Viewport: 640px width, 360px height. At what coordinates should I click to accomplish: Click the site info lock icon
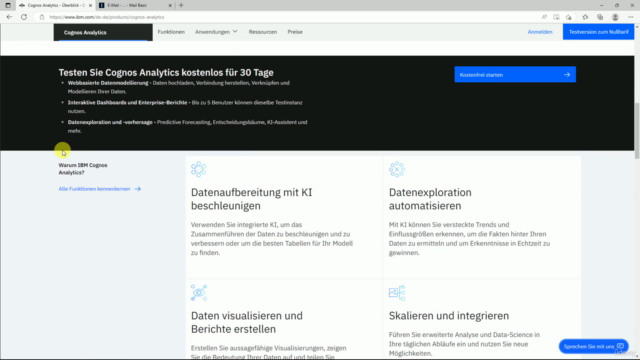[42, 17]
